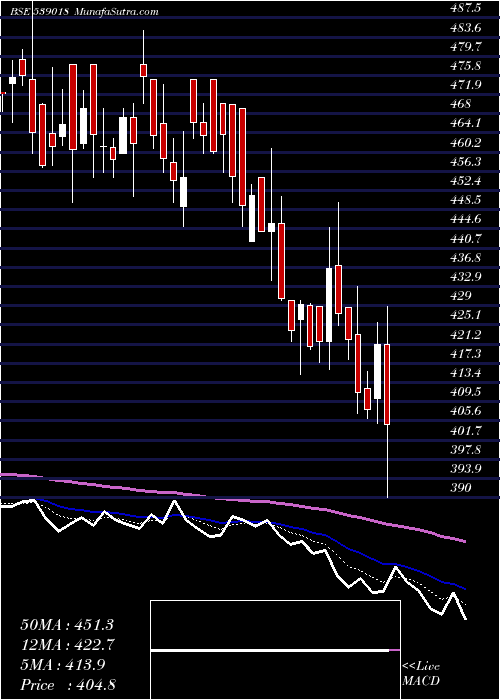Click the Price : 404.8 readout
500x700 pixels.
coord(68,685)
